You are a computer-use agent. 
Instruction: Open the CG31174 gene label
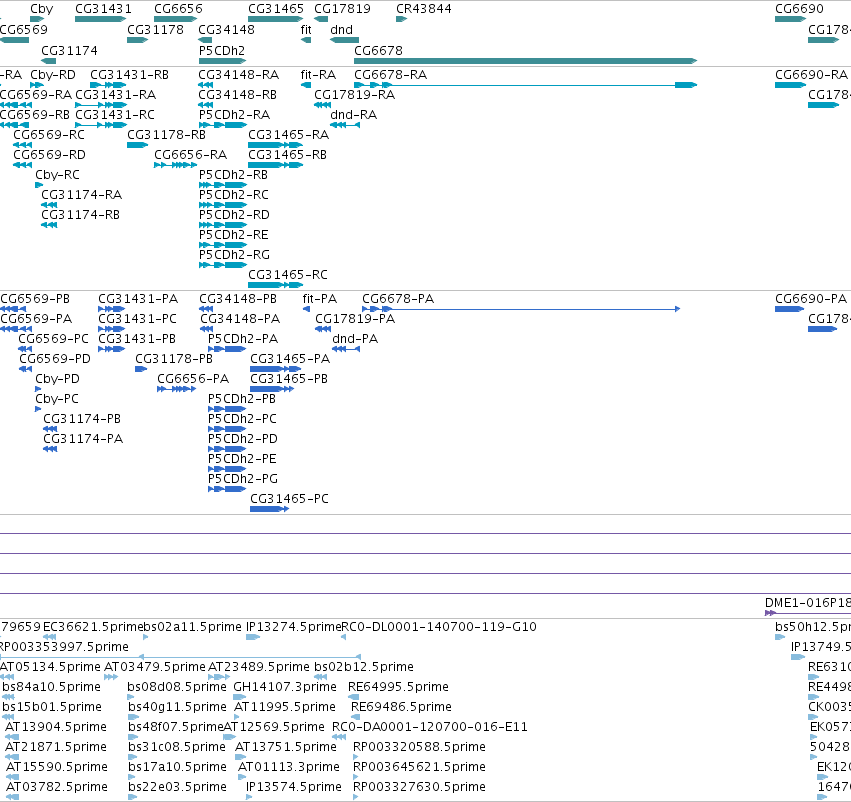coord(69,50)
